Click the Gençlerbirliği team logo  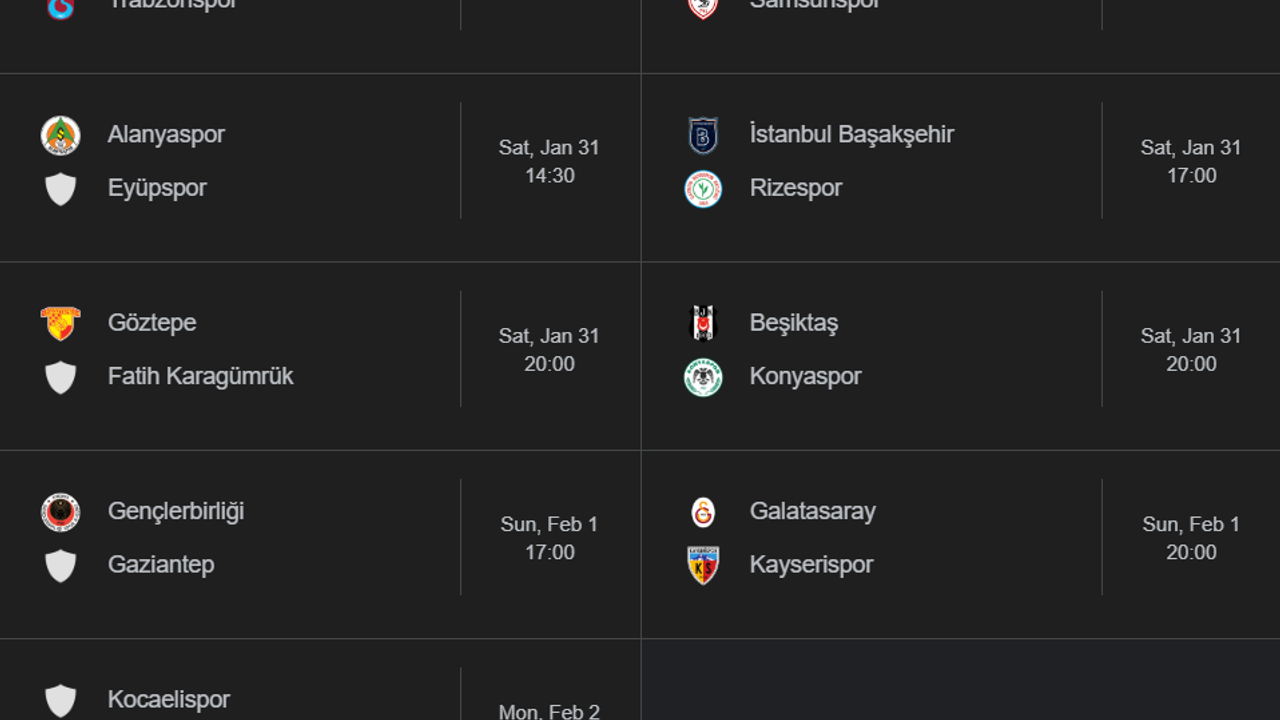click(61, 512)
